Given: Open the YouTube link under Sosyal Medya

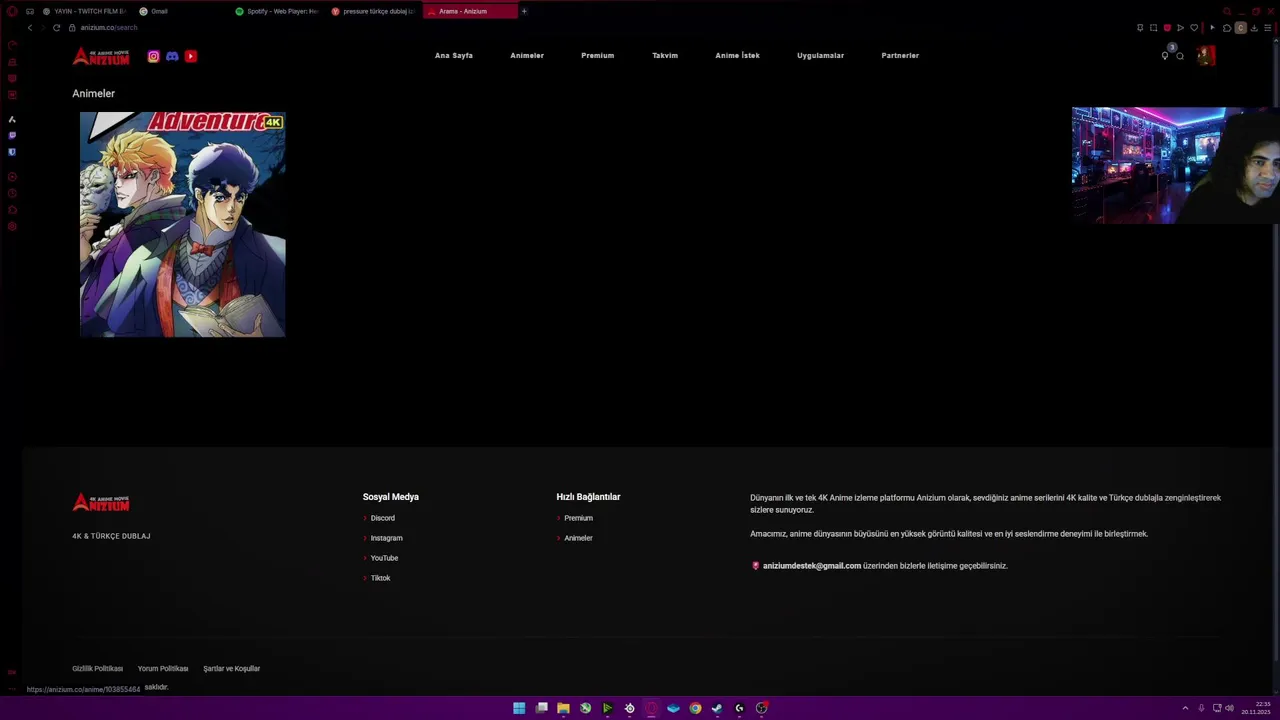Looking at the screenshot, I should coord(384,558).
